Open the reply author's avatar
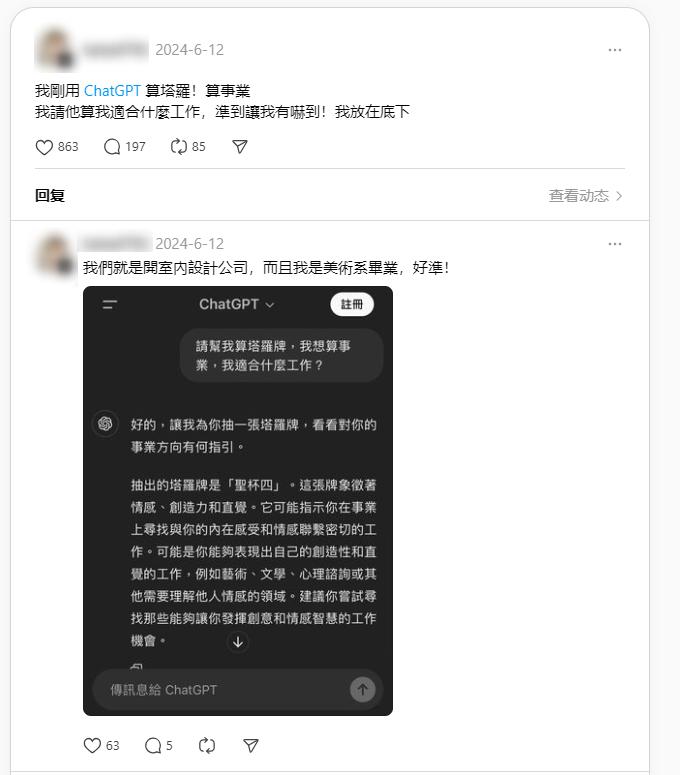Viewport: 680px width, 775px height. click(55, 255)
